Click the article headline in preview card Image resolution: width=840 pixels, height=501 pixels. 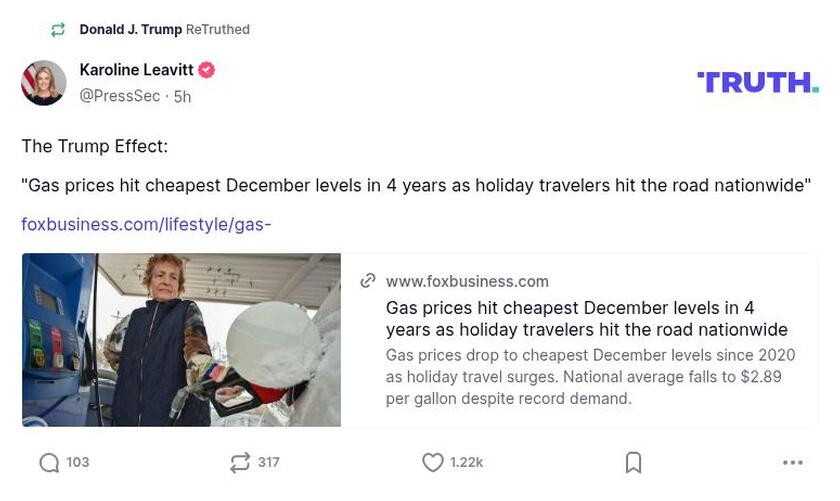(586, 319)
